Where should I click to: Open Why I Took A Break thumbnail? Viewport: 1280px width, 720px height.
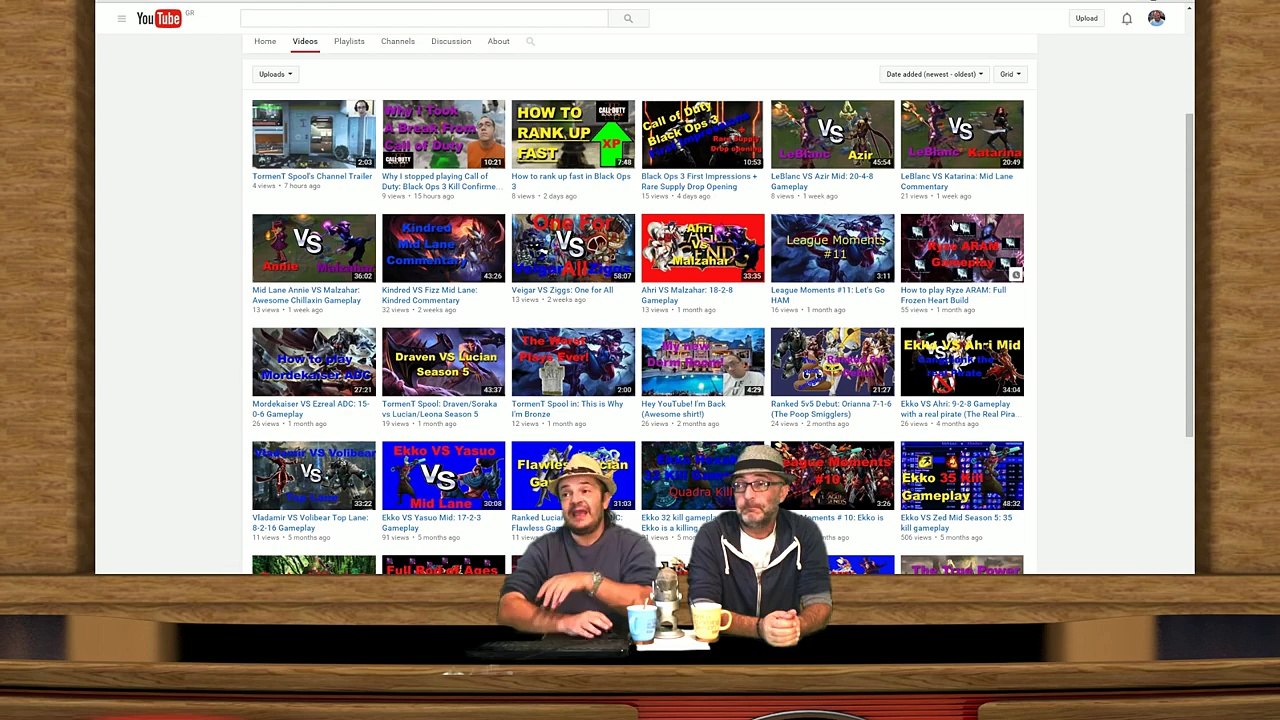[443, 134]
